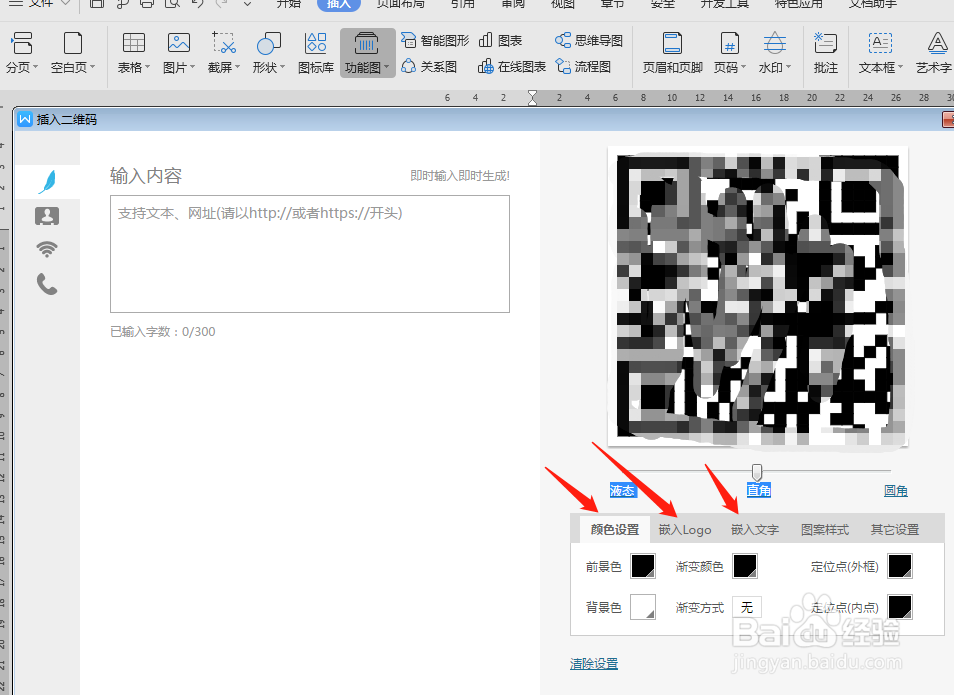Switch to the 嵌入Logo tab

tap(684, 529)
